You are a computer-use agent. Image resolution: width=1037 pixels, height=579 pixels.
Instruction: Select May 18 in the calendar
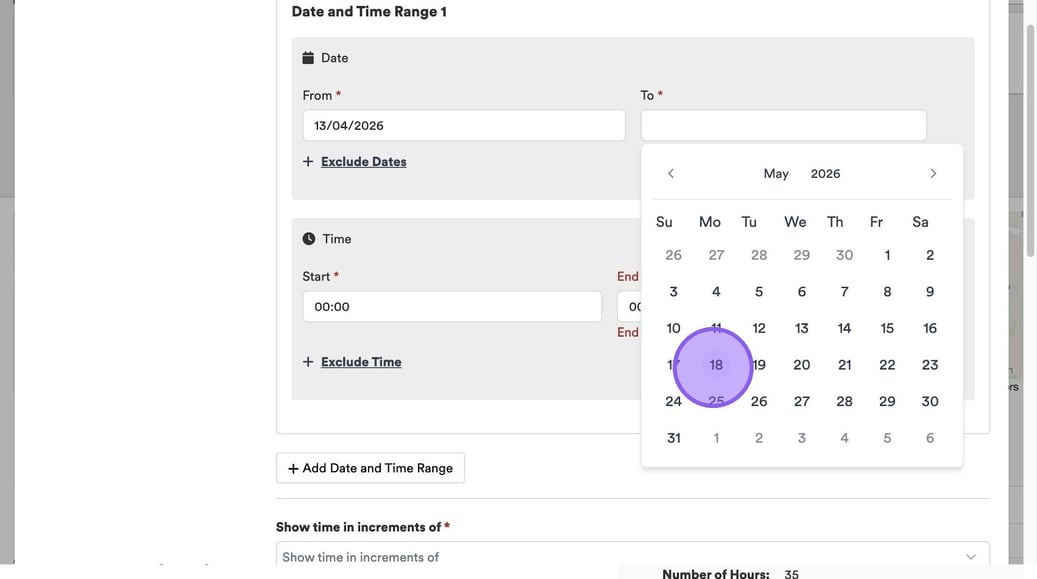click(x=716, y=365)
